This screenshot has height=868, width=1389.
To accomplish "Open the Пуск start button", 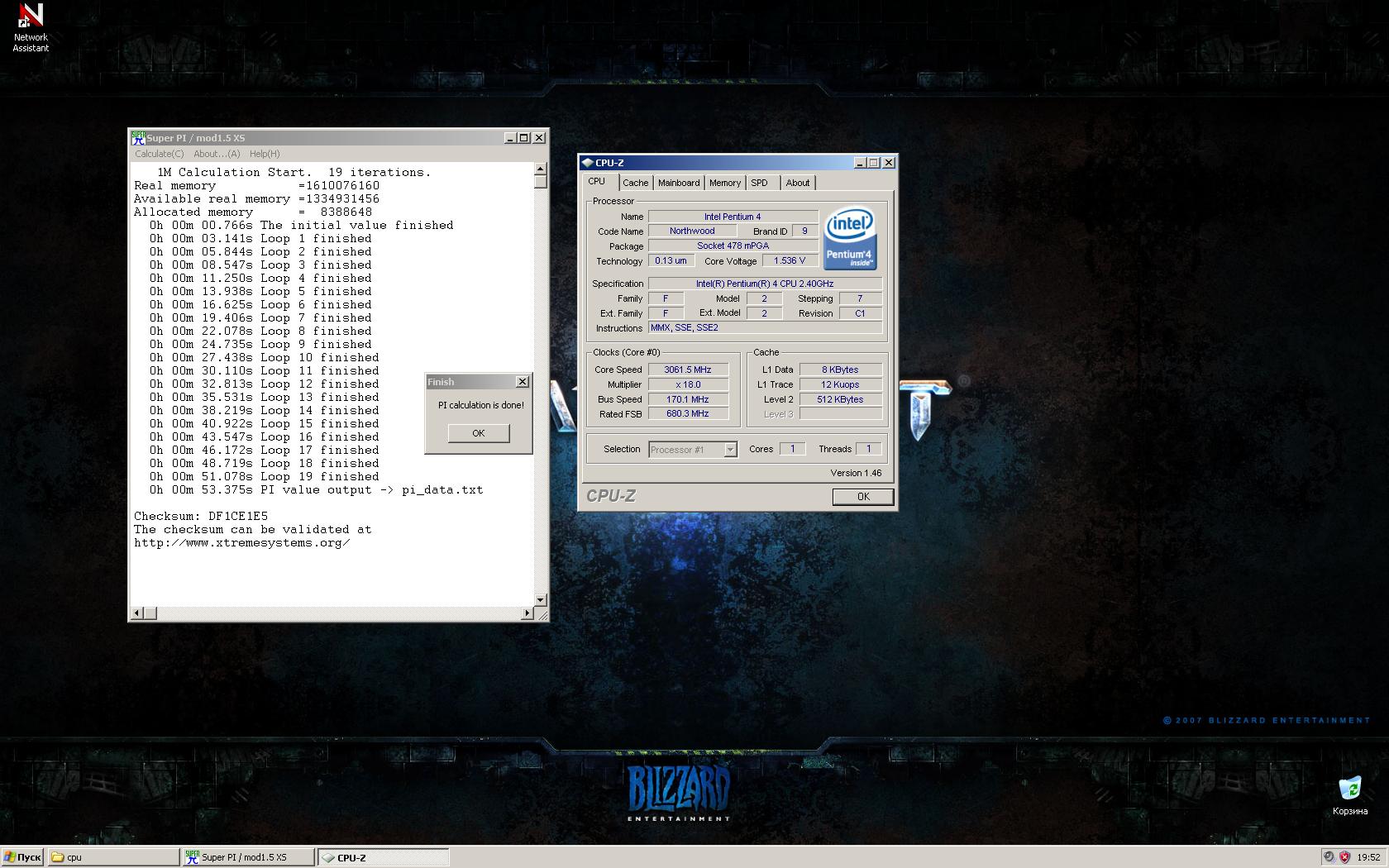I will pos(22,857).
